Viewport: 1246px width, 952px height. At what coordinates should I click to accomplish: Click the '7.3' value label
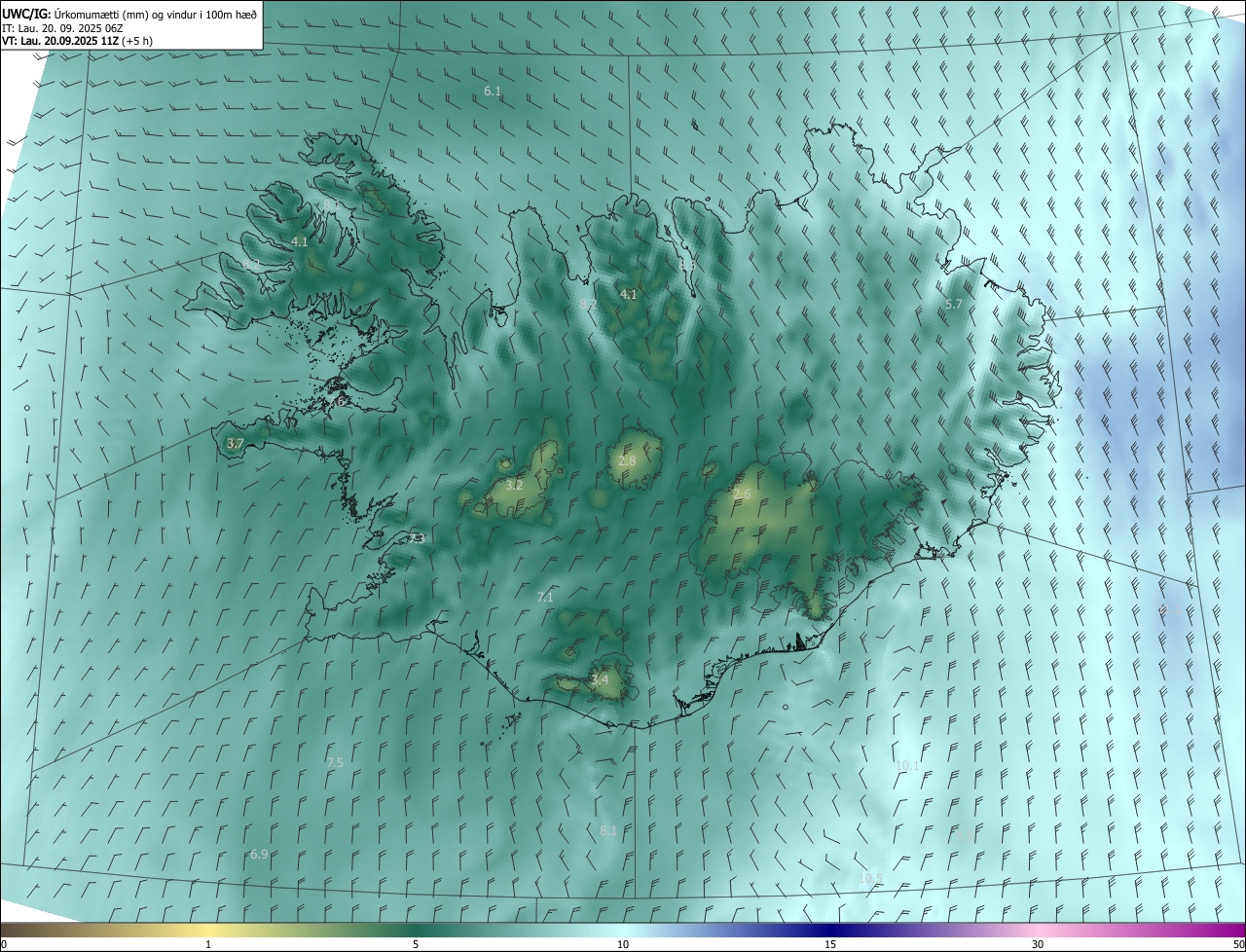tap(417, 538)
